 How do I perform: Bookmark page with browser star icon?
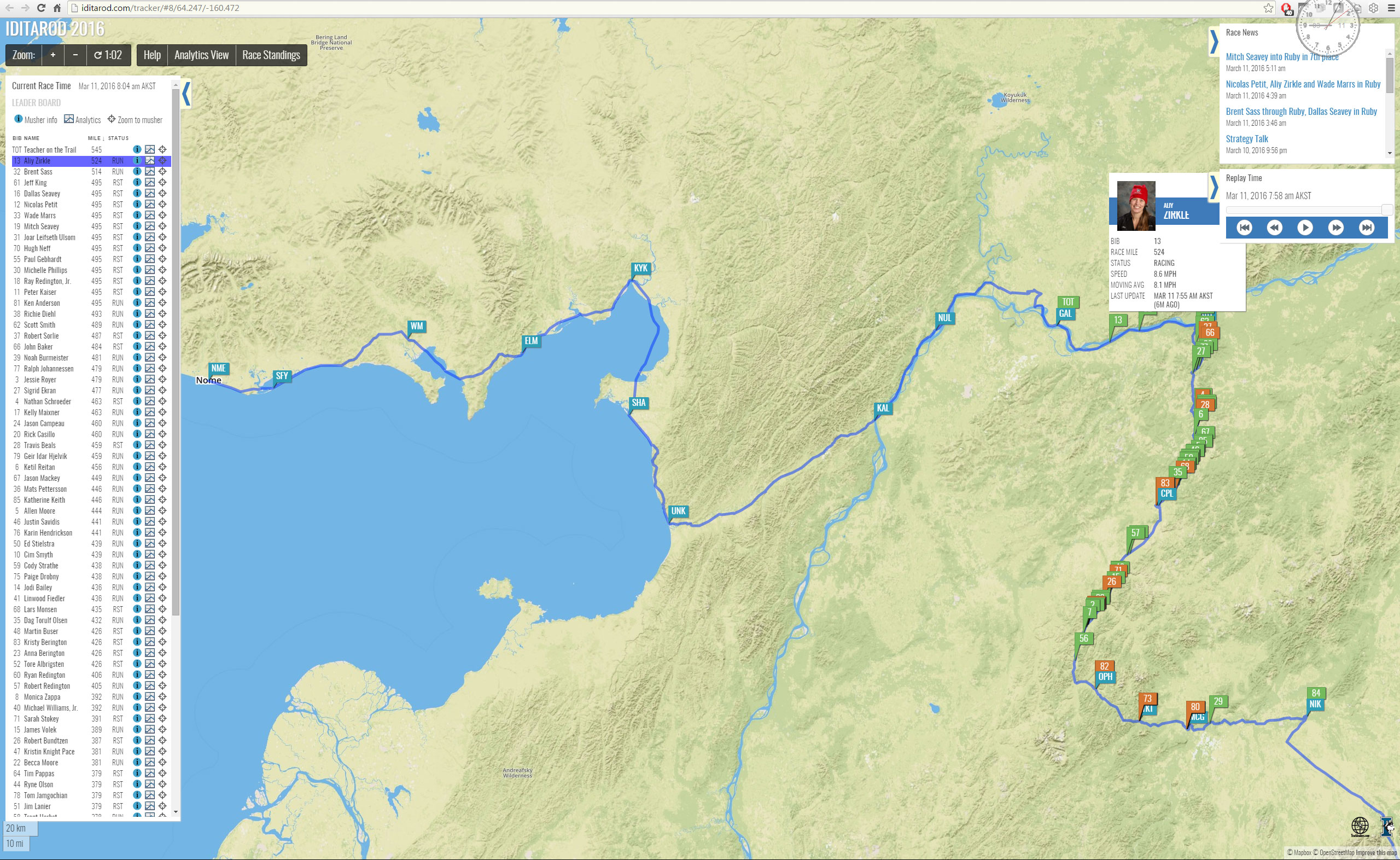[1268, 8]
